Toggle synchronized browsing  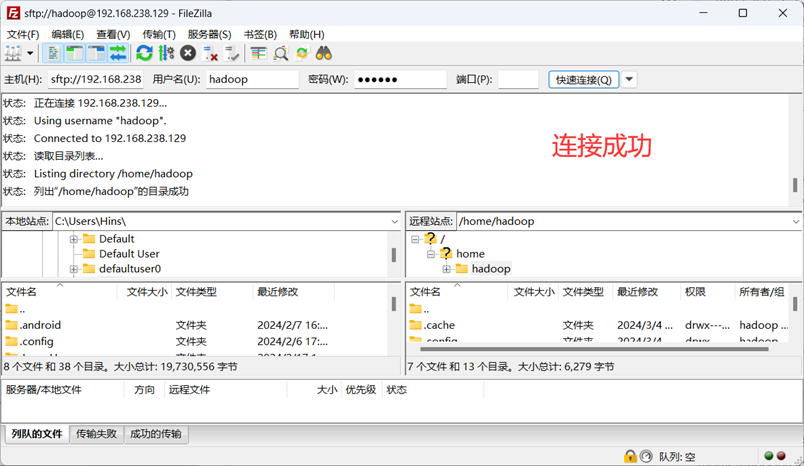click(302, 53)
